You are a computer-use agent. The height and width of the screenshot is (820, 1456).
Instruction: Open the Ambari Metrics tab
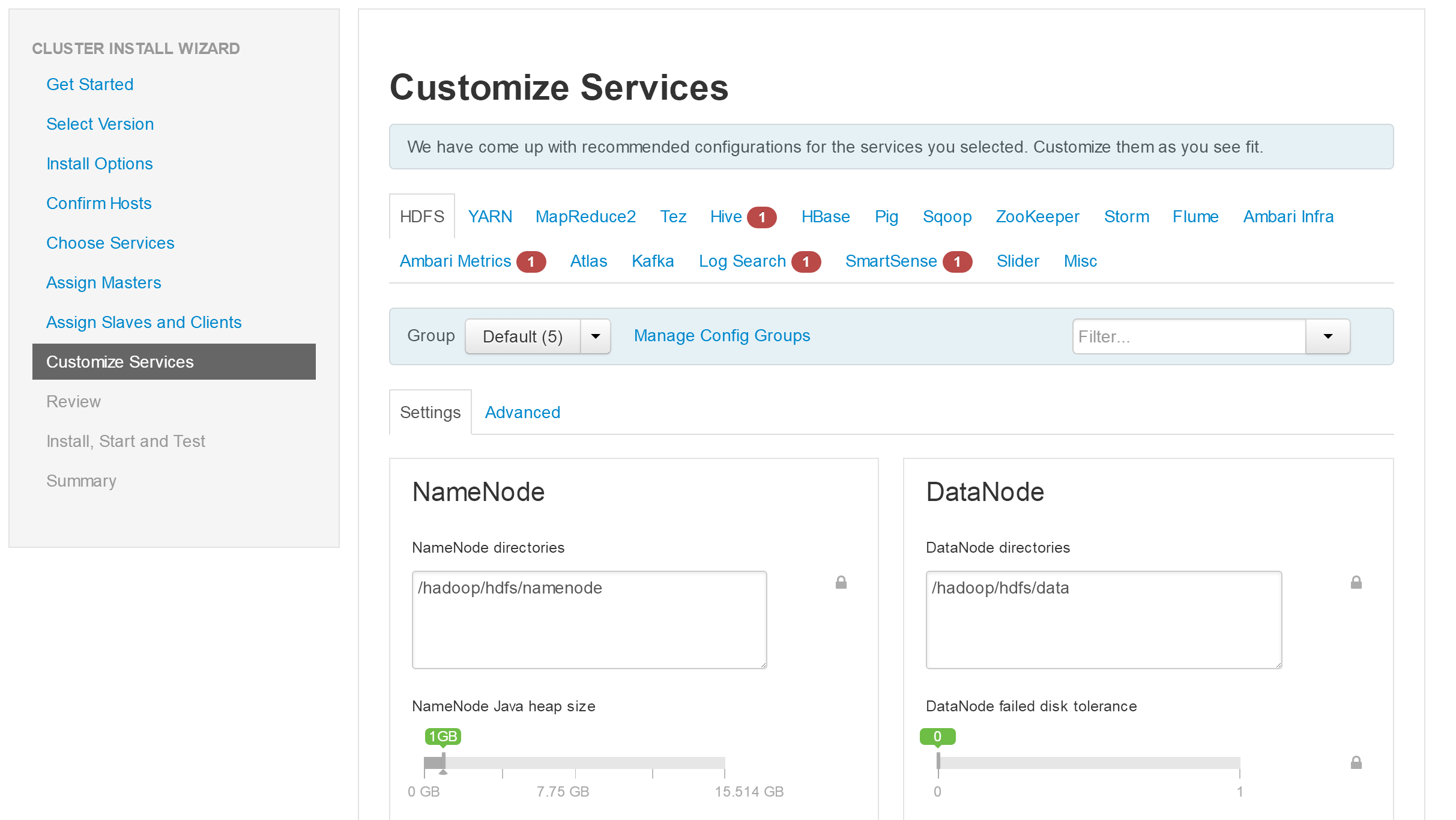pyautogui.click(x=473, y=261)
